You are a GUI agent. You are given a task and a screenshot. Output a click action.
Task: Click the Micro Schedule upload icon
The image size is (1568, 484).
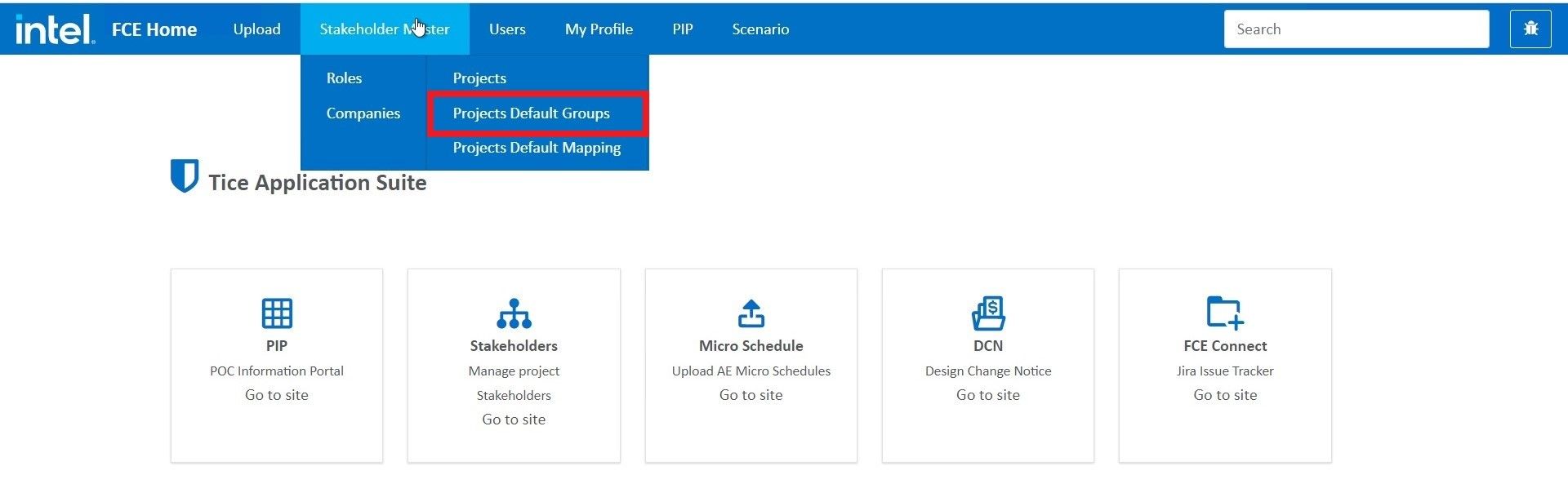(751, 313)
